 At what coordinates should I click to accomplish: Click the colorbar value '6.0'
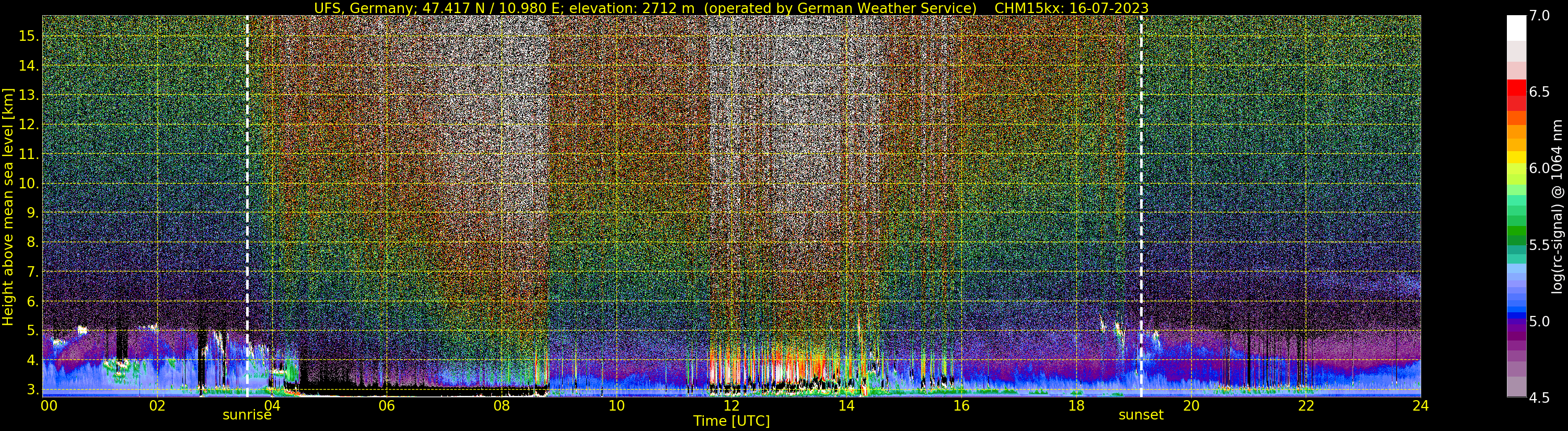[x=1539, y=168]
